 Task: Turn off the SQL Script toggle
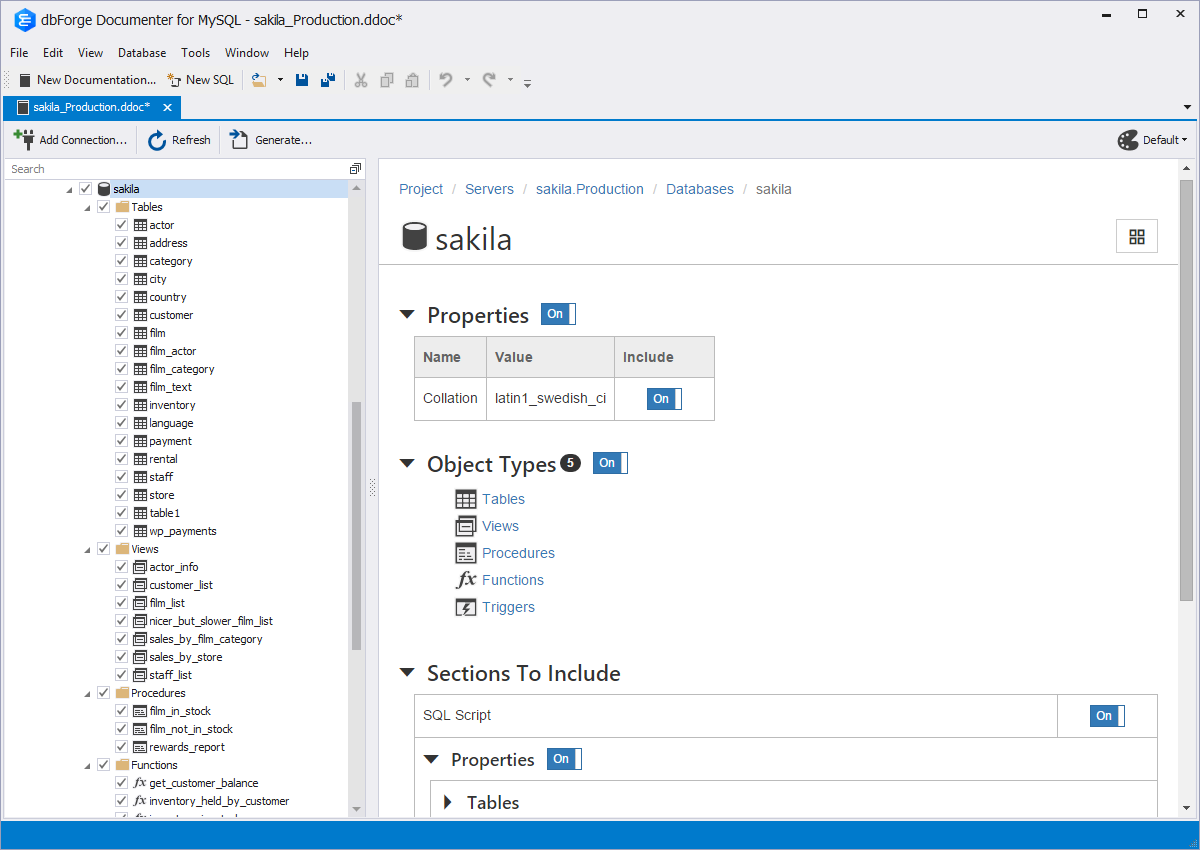point(1107,716)
